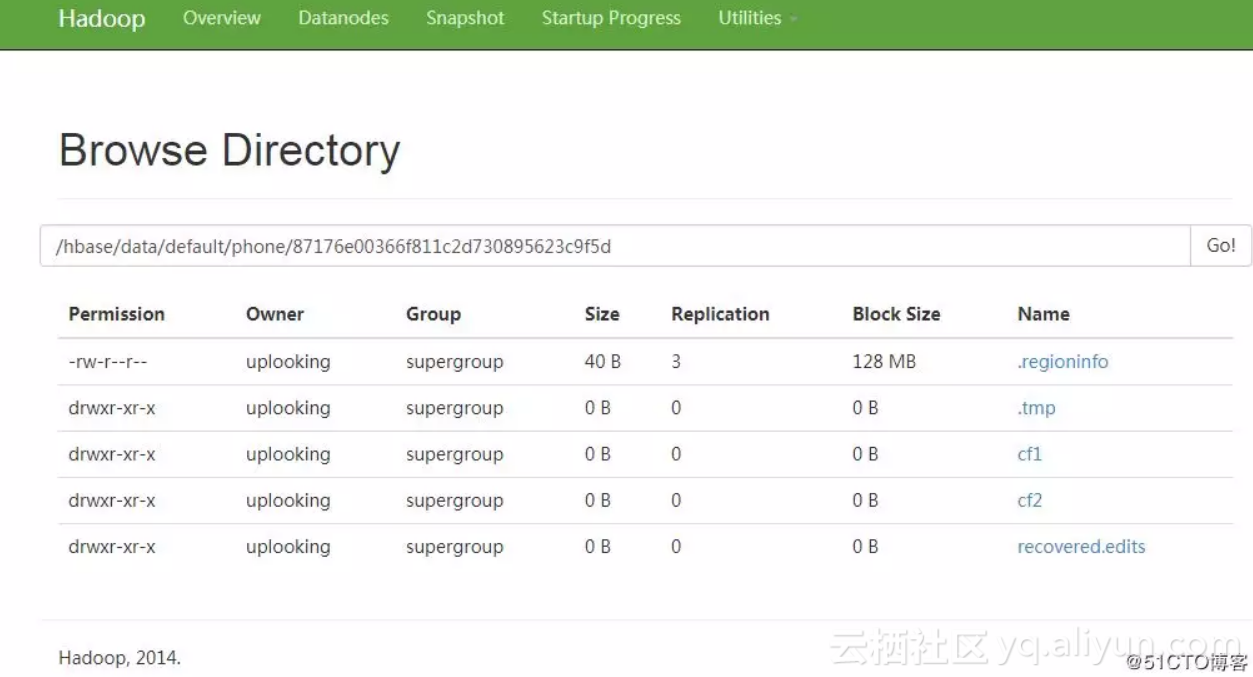
Task: Open the .regioninfo file link
Action: pos(1063,362)
